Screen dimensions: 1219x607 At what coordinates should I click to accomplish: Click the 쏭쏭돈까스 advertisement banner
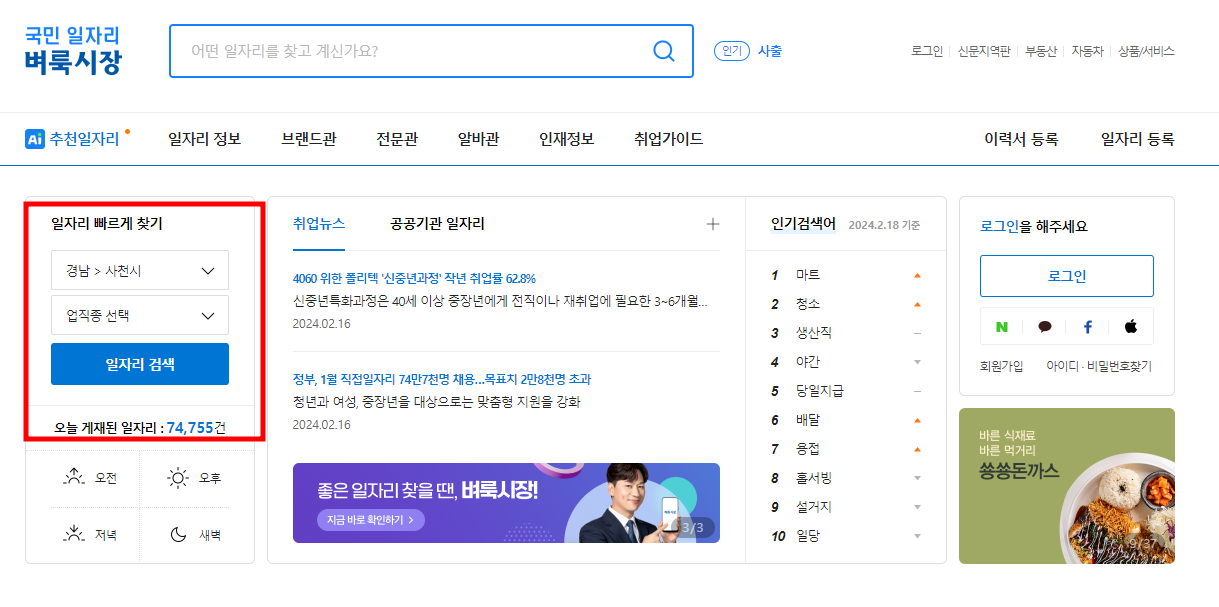[1067, 486]
